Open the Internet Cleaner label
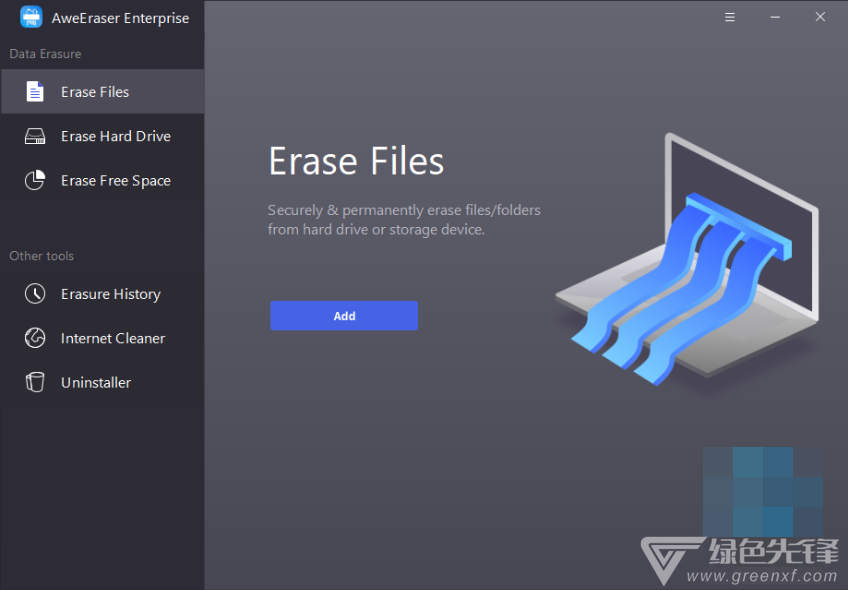 pyautogui.click(x=113, y=339)
